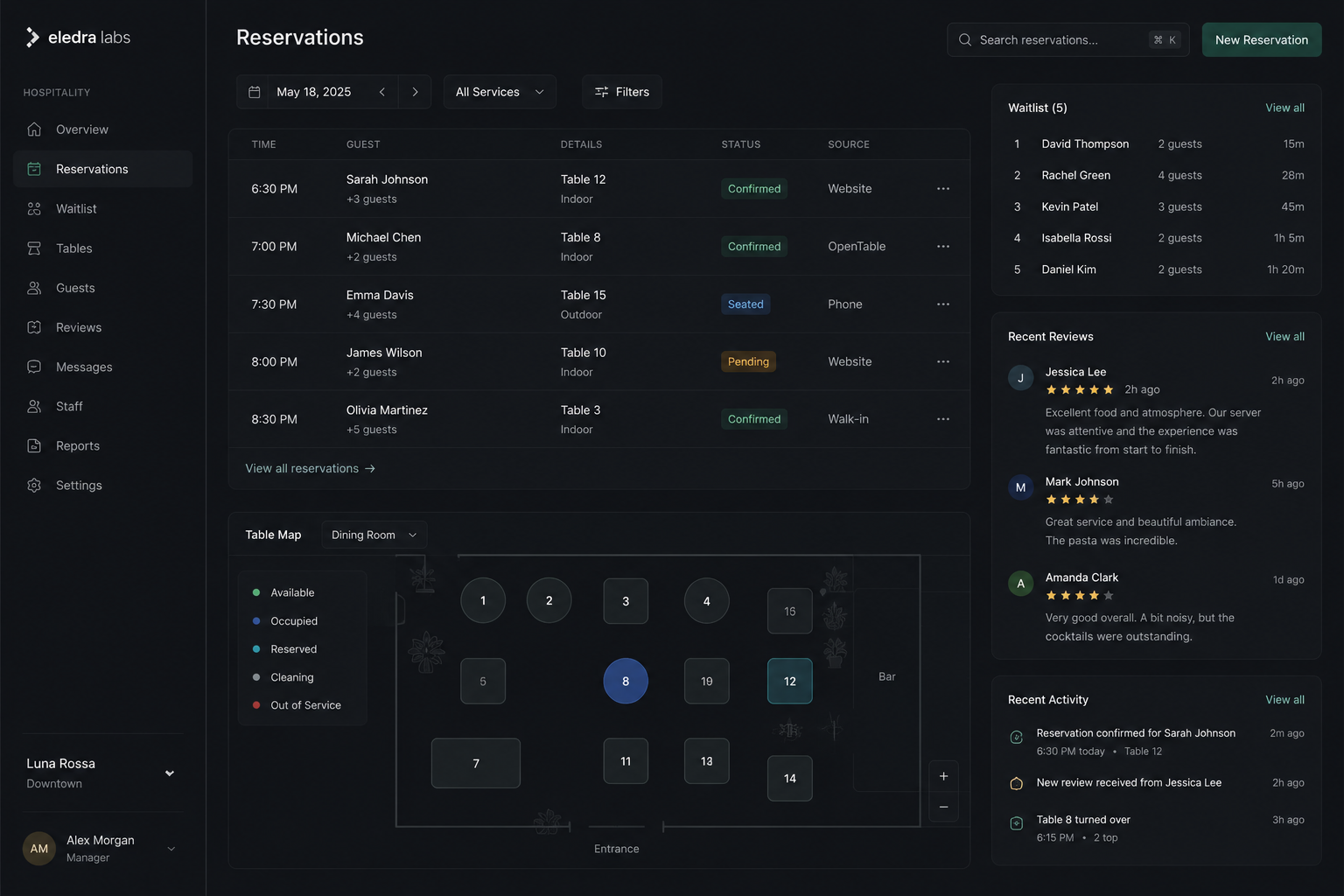Open more options for Michael Chen row
This screenshot has width=1344, height=896.
[x=943, y=246]
